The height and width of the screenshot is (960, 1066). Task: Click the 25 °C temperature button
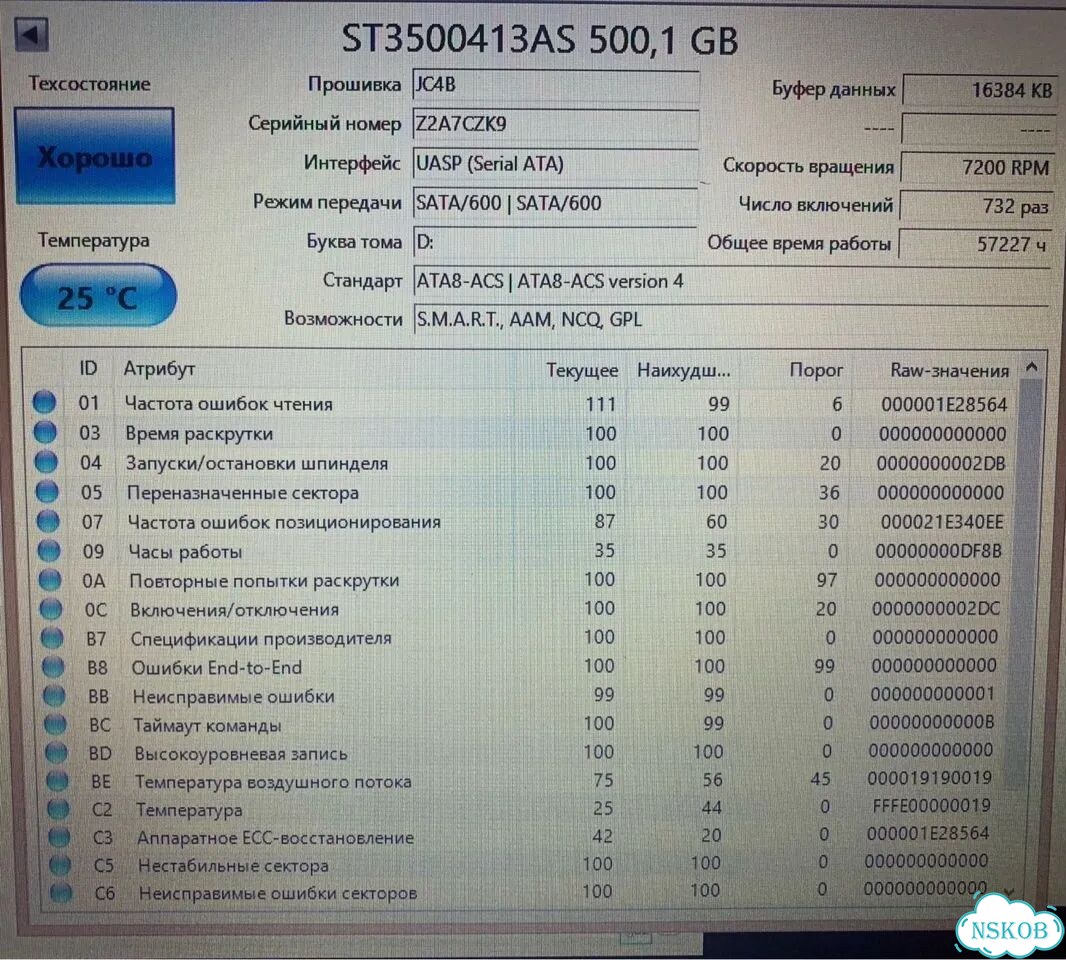pos(98,296)
